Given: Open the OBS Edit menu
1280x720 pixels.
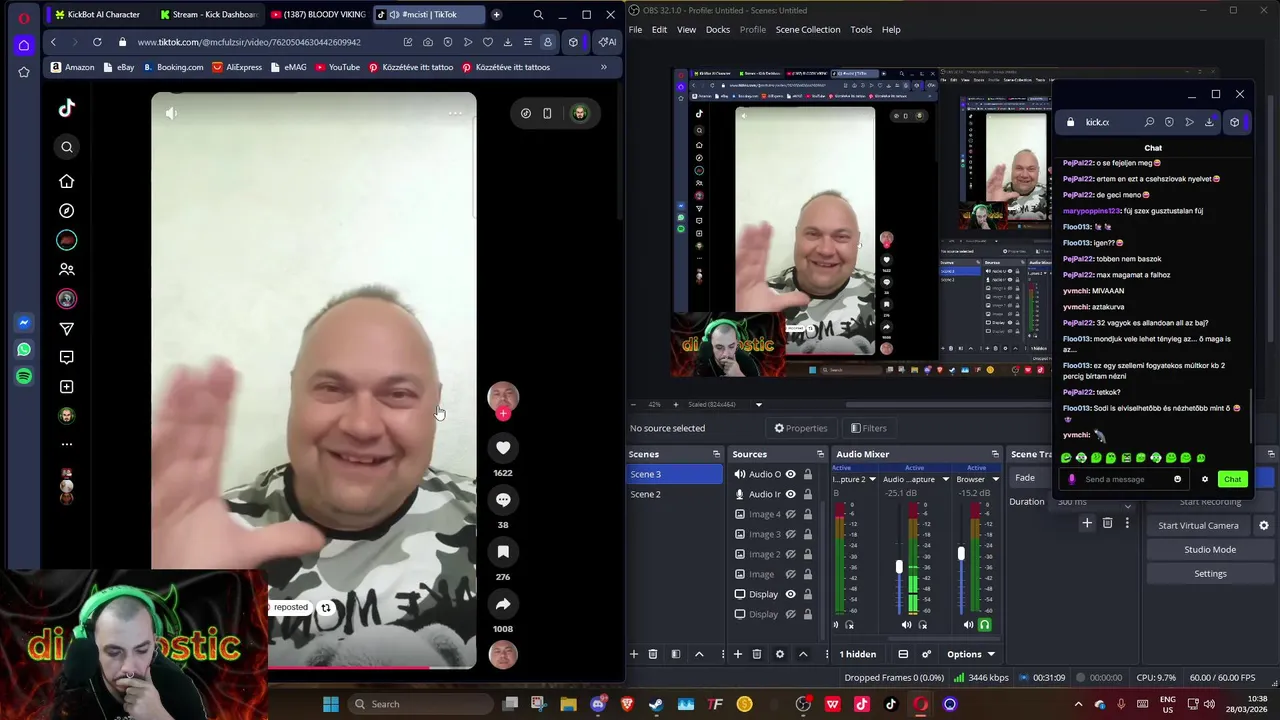Looking at the screenshot, I should point(659,29).
